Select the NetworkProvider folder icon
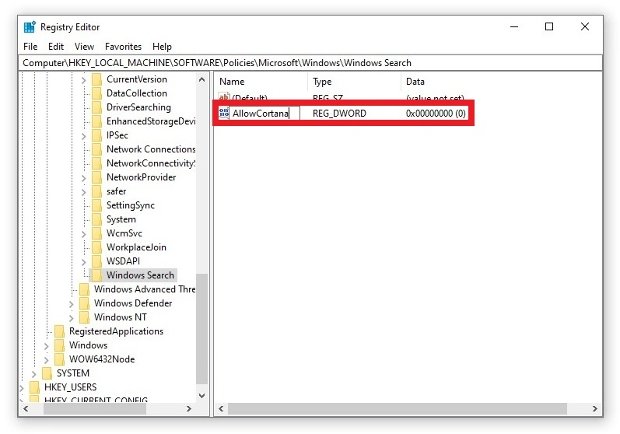This screenshot has width=620, height=434. coord(96,177)
